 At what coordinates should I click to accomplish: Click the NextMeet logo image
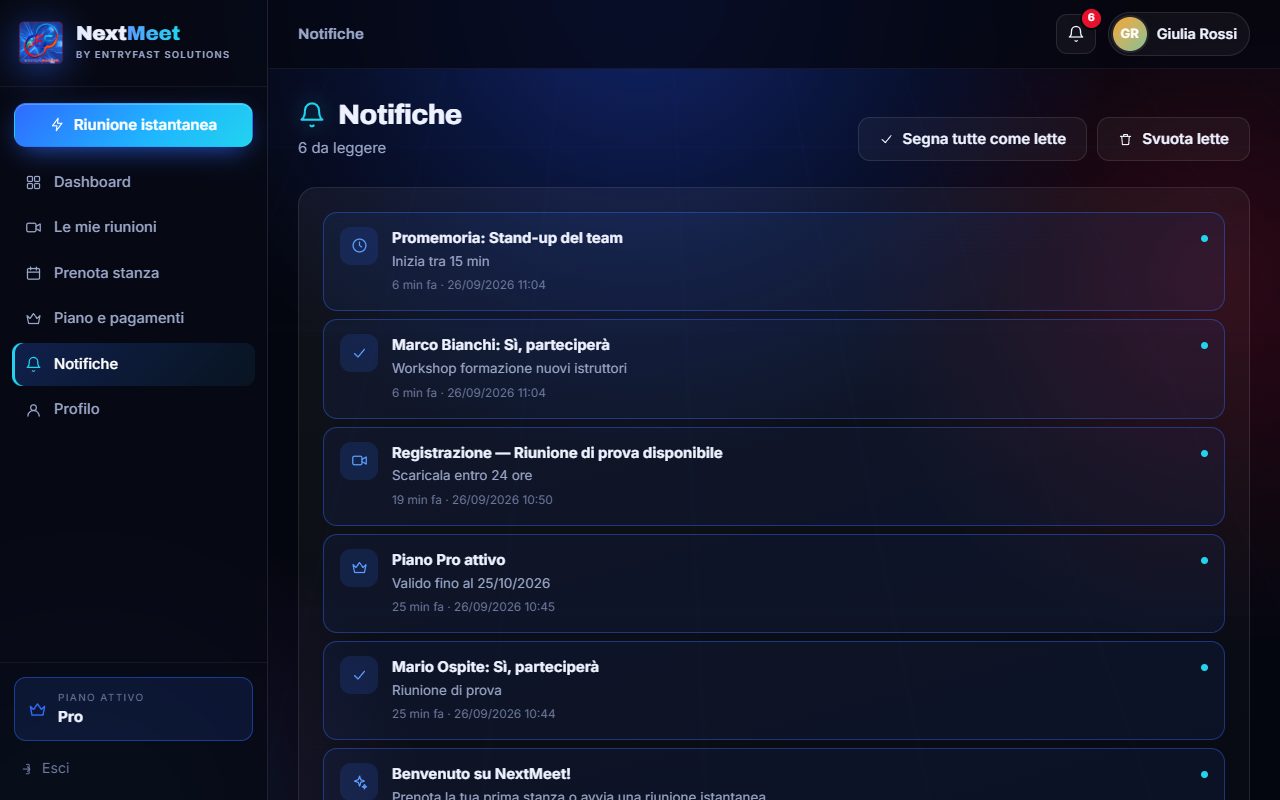click(x=41, y=43)
